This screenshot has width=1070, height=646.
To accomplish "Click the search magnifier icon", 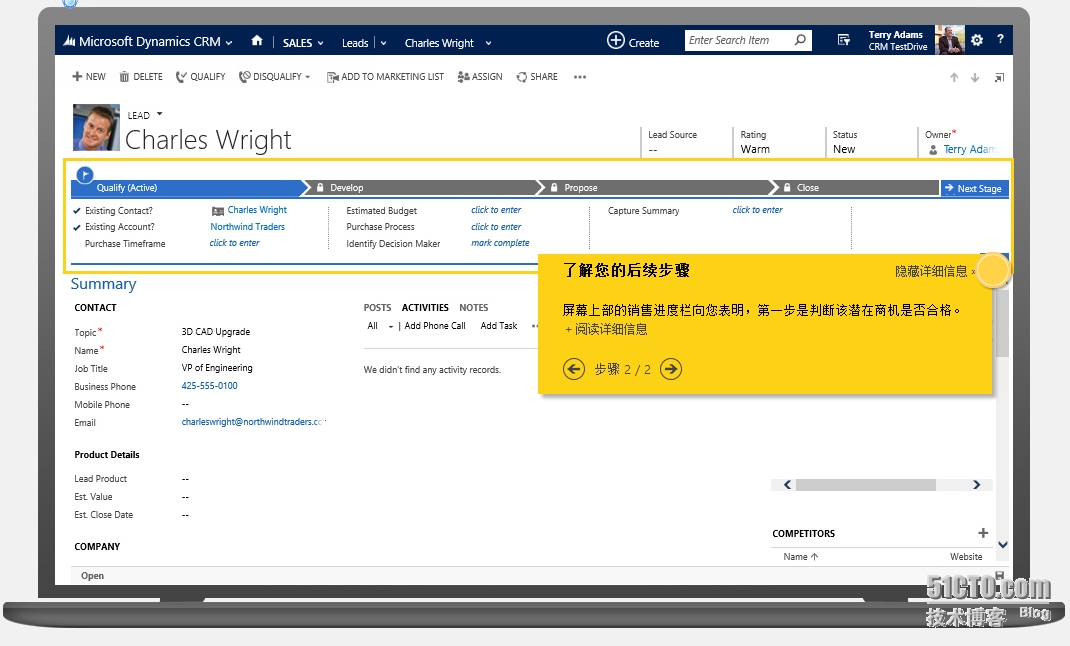I will click(800, 40).
